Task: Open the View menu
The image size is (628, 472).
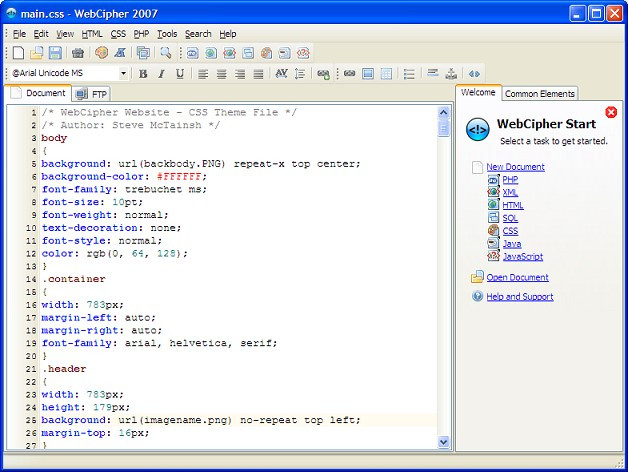Action: pyautogui.click(x=65, y=34)
